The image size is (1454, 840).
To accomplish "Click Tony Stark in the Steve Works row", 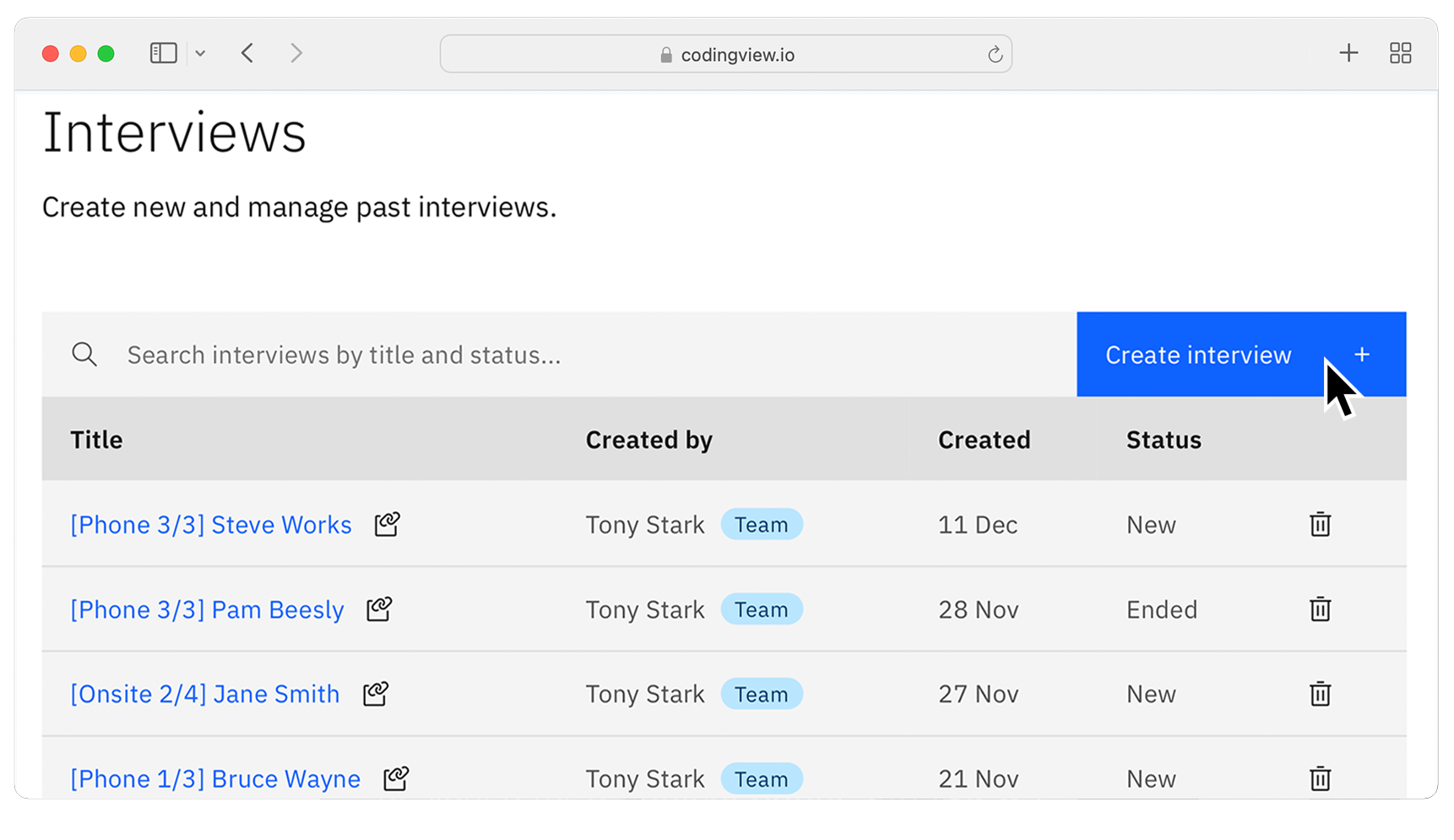I will coord(645,525).
